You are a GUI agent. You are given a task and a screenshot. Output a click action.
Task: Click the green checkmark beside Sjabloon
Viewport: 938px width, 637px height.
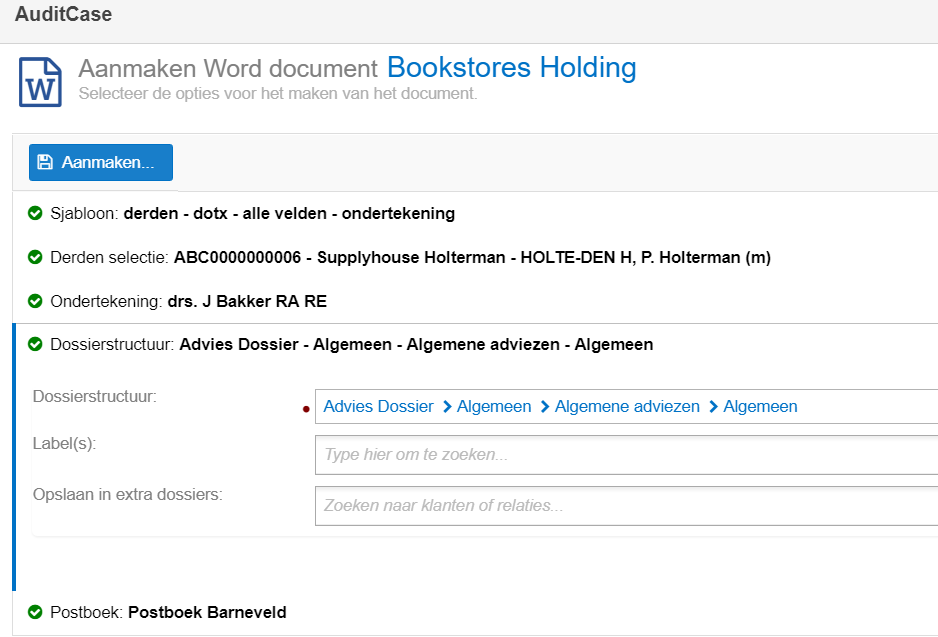tap(35, 213)
